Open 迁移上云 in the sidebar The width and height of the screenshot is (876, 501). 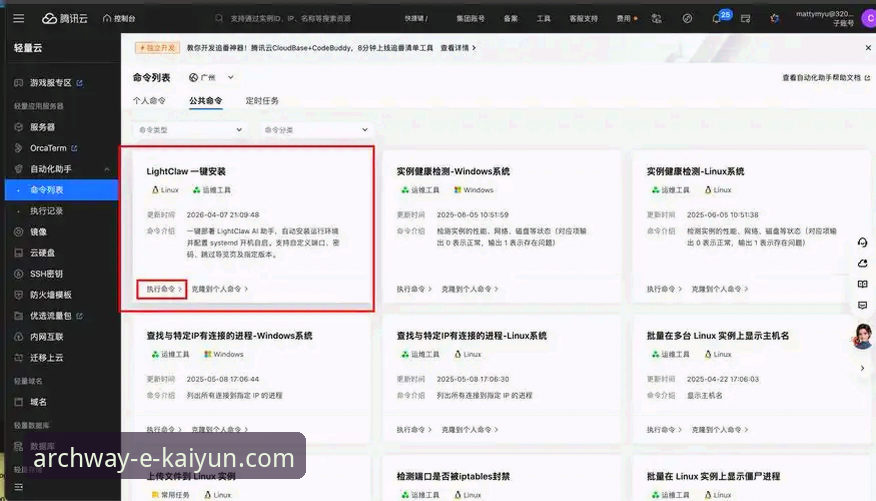[46, 357]
